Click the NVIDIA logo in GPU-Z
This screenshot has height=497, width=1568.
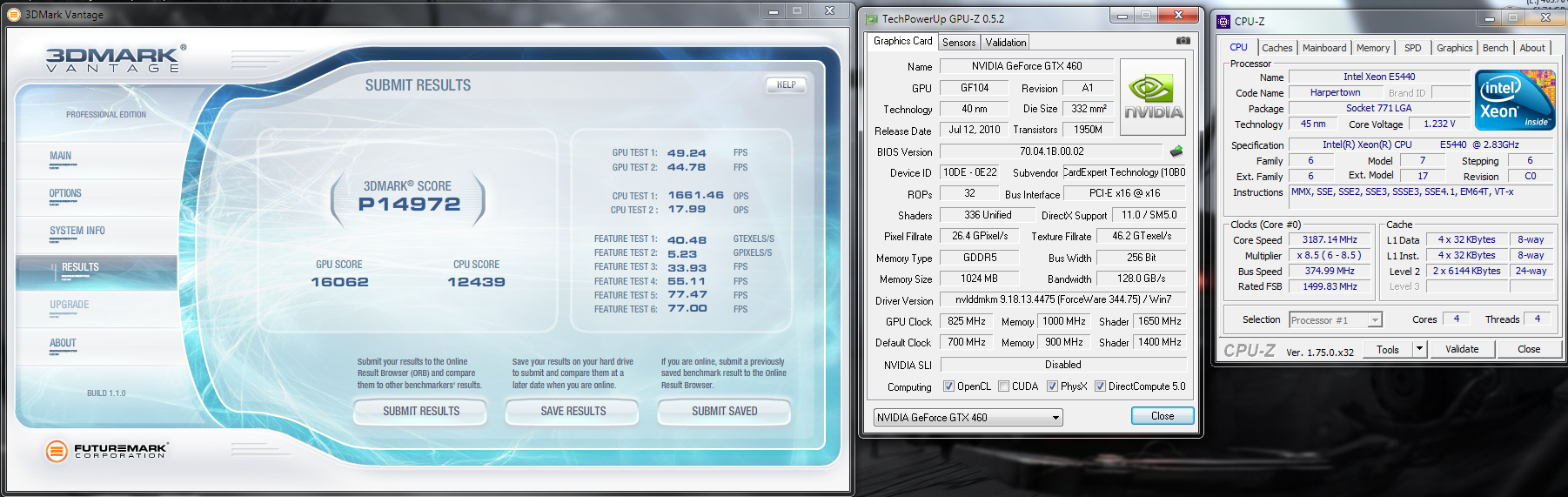[x=1153, y=97]
